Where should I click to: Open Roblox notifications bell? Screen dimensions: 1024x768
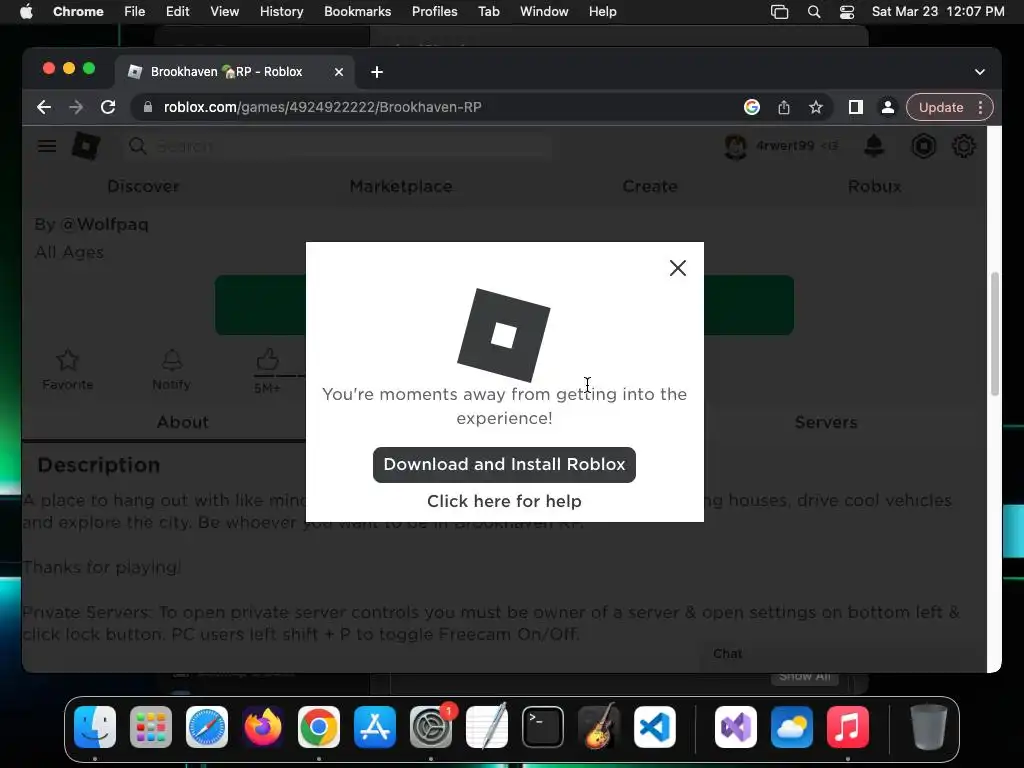(874, 146)
